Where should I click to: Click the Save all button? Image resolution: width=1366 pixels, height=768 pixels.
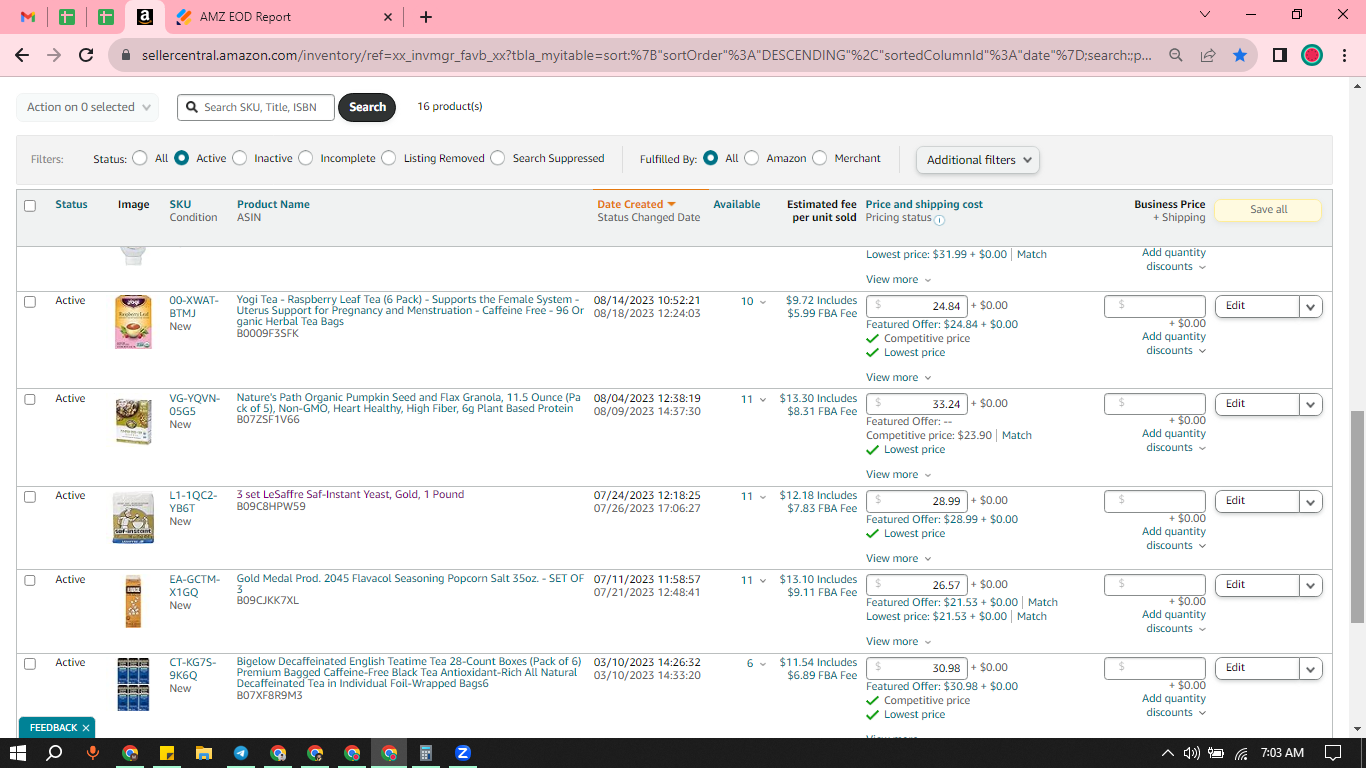[x=1268, y=210]
